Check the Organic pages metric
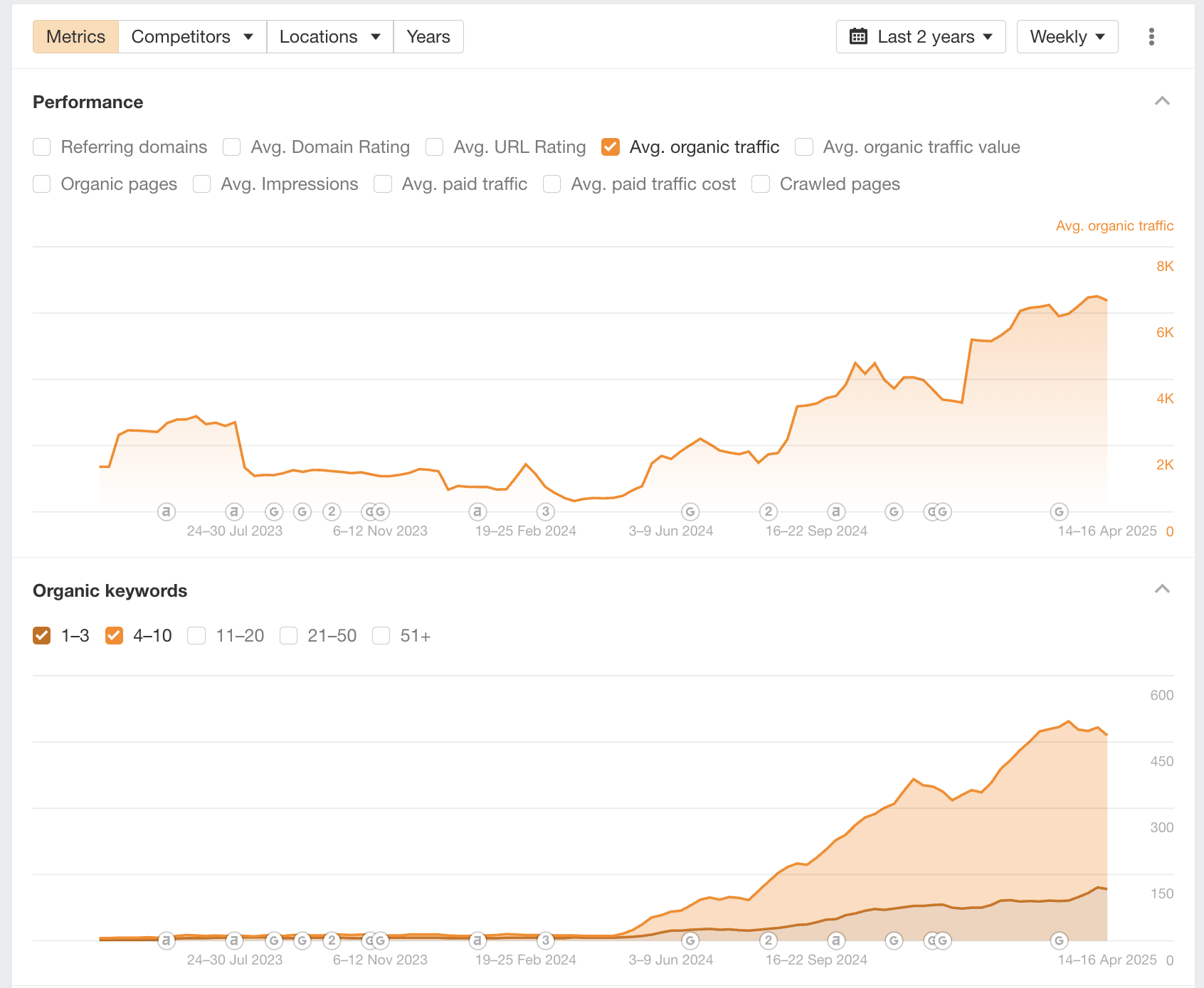Screen dimensions: 1204x988 [42, 184]
